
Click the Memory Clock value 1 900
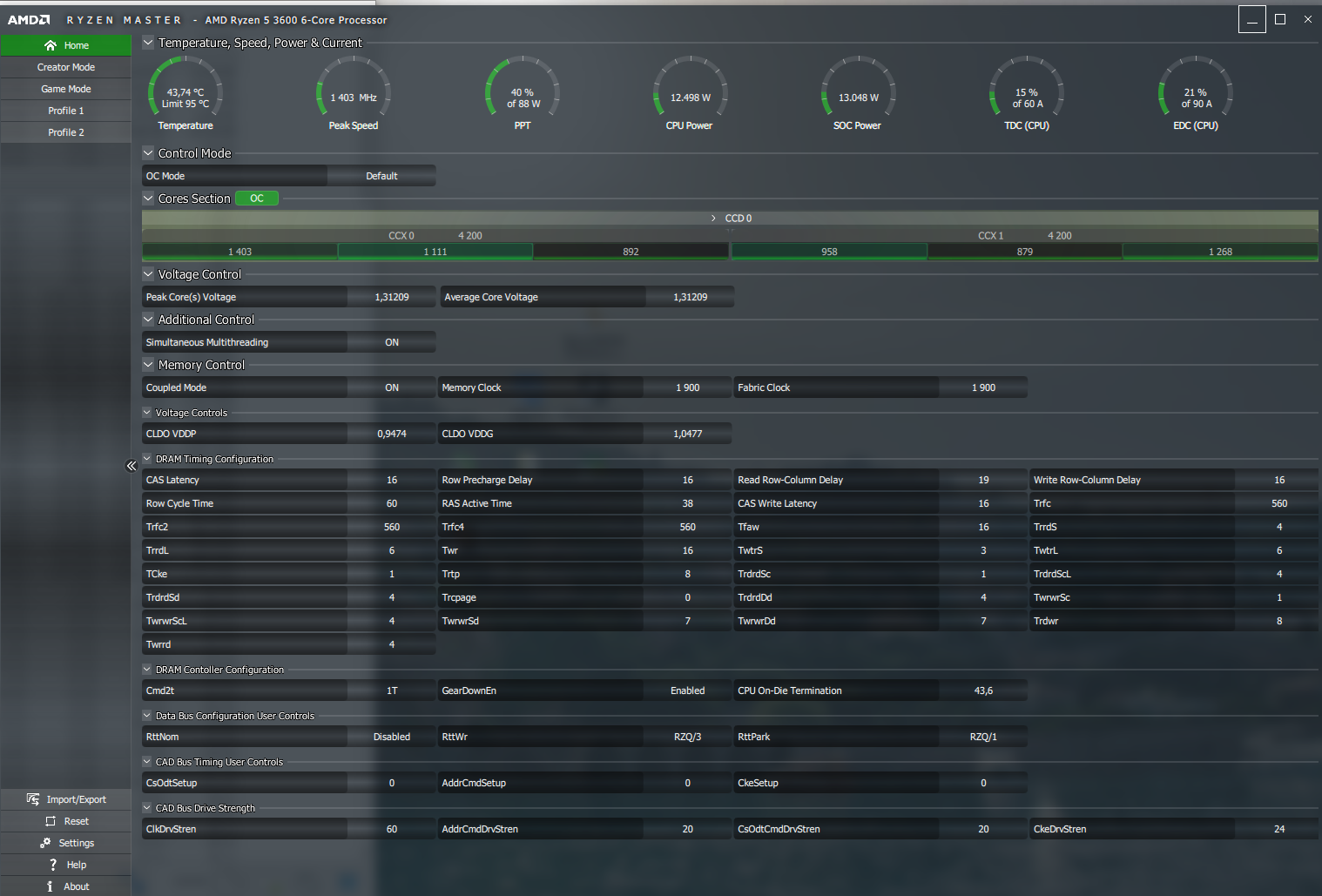point(687,387)
